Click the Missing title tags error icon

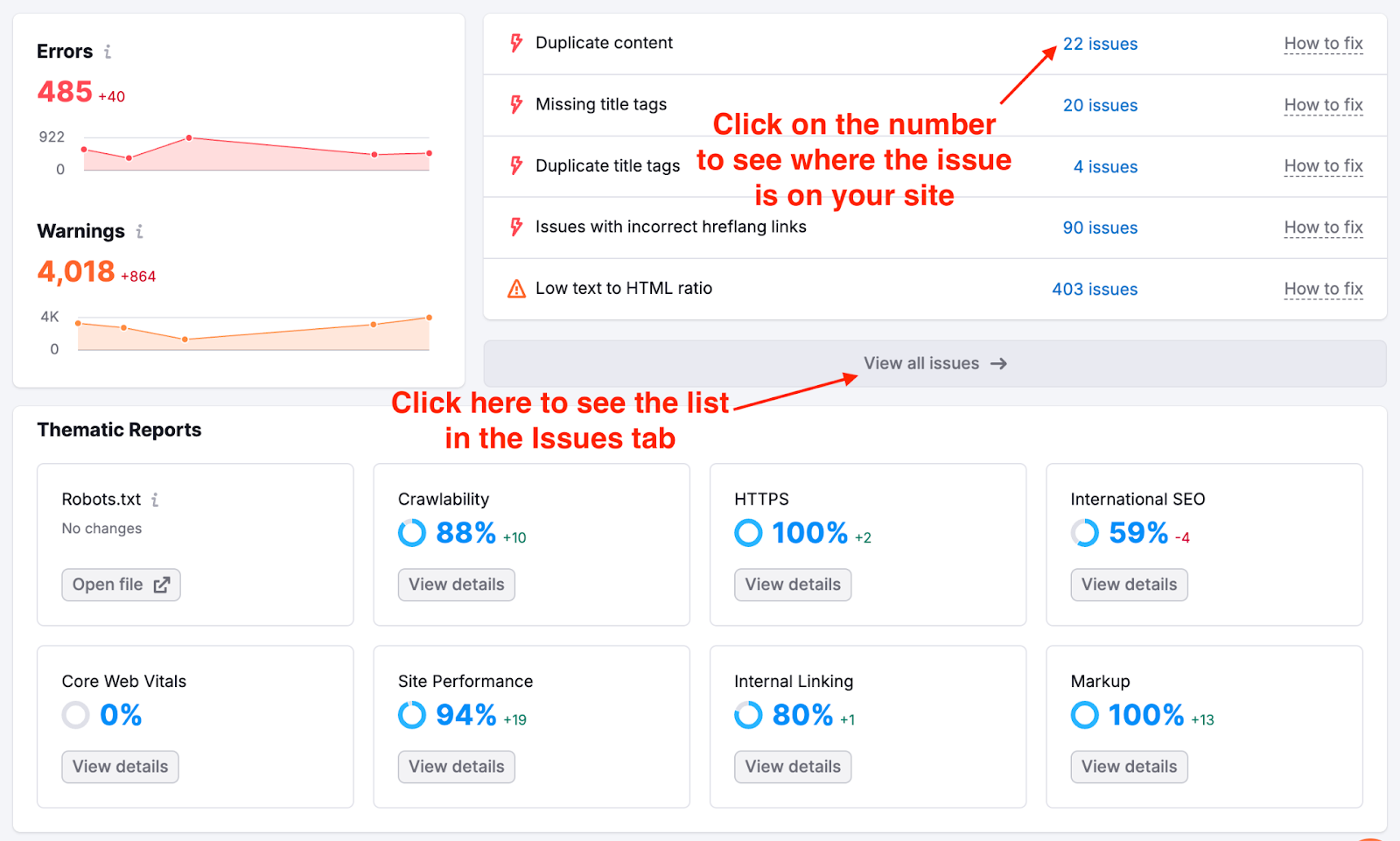[516, 105]
